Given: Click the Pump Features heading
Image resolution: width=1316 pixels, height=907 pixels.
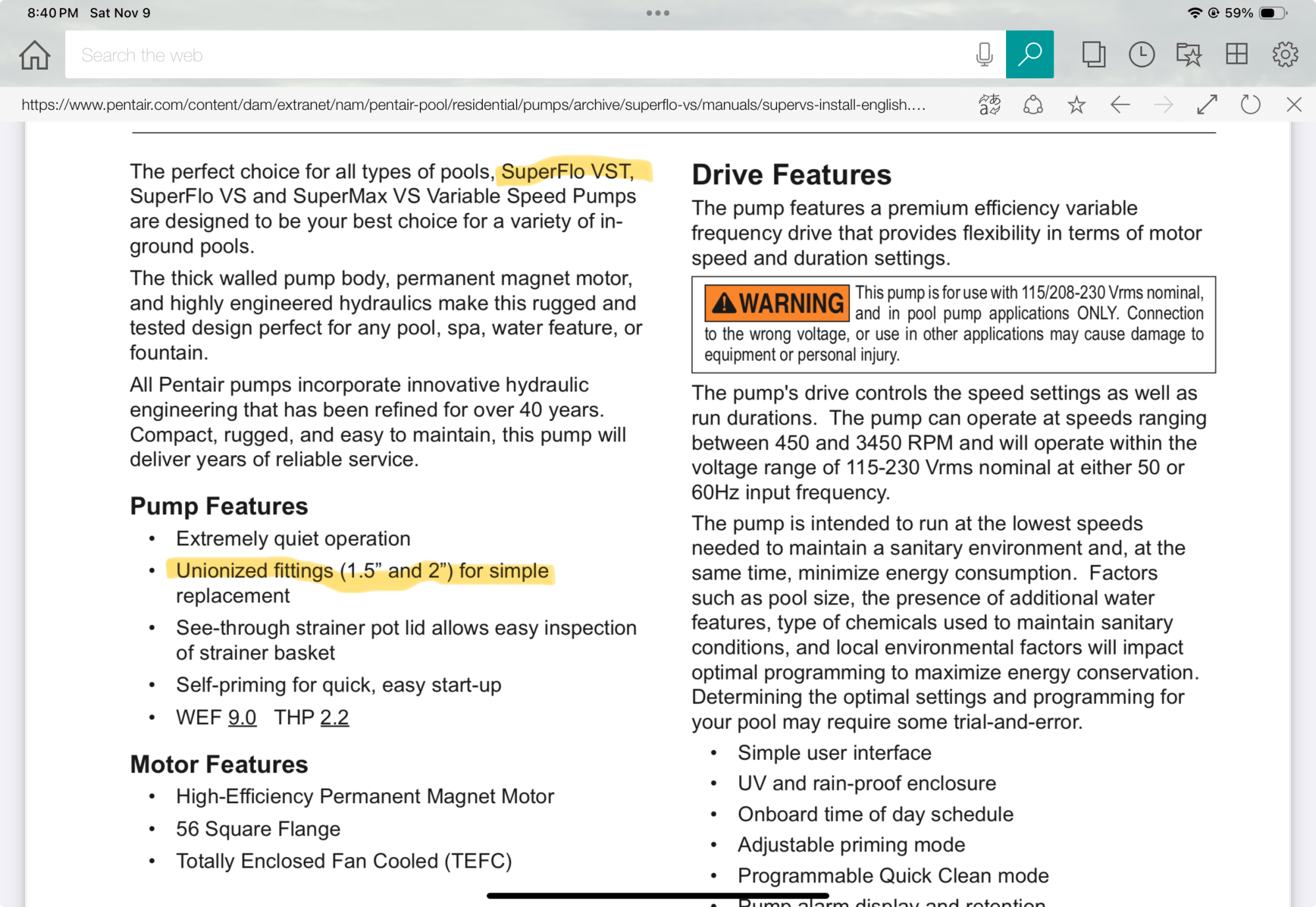Looking at the screenshot, I should pyautogui.click(x=218, y=506).
